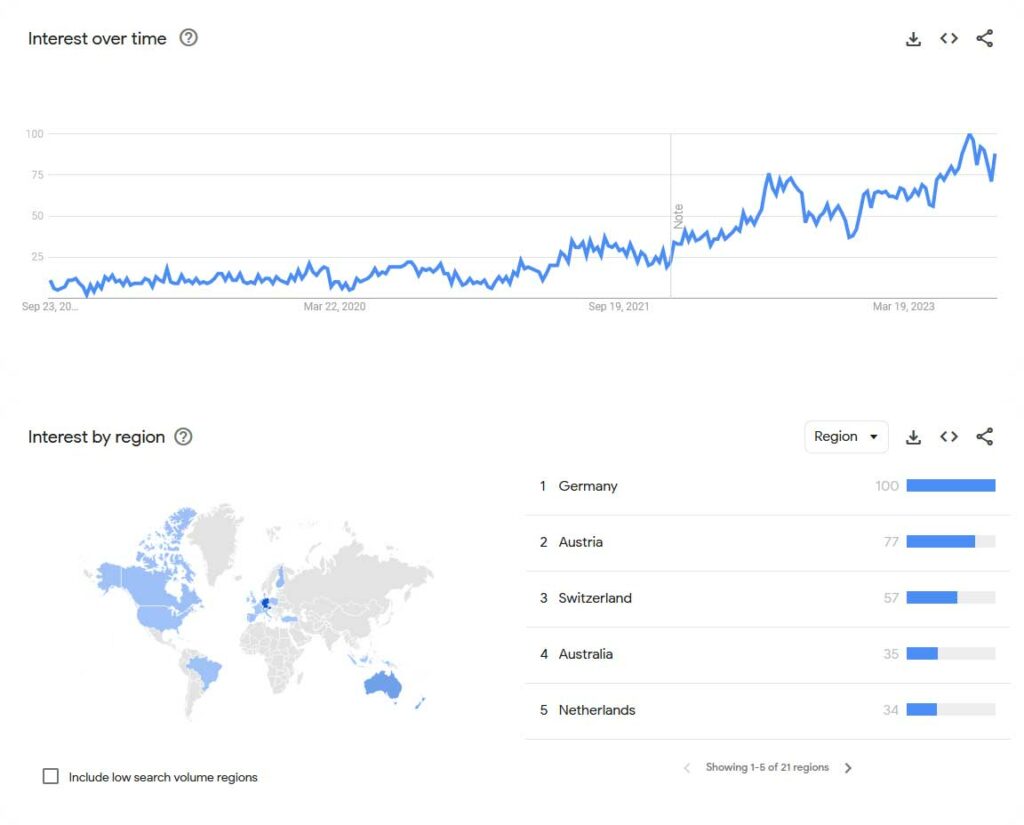Open embed code for Interest over time
Screen dimensions: 1024x825
click(949, 39)
